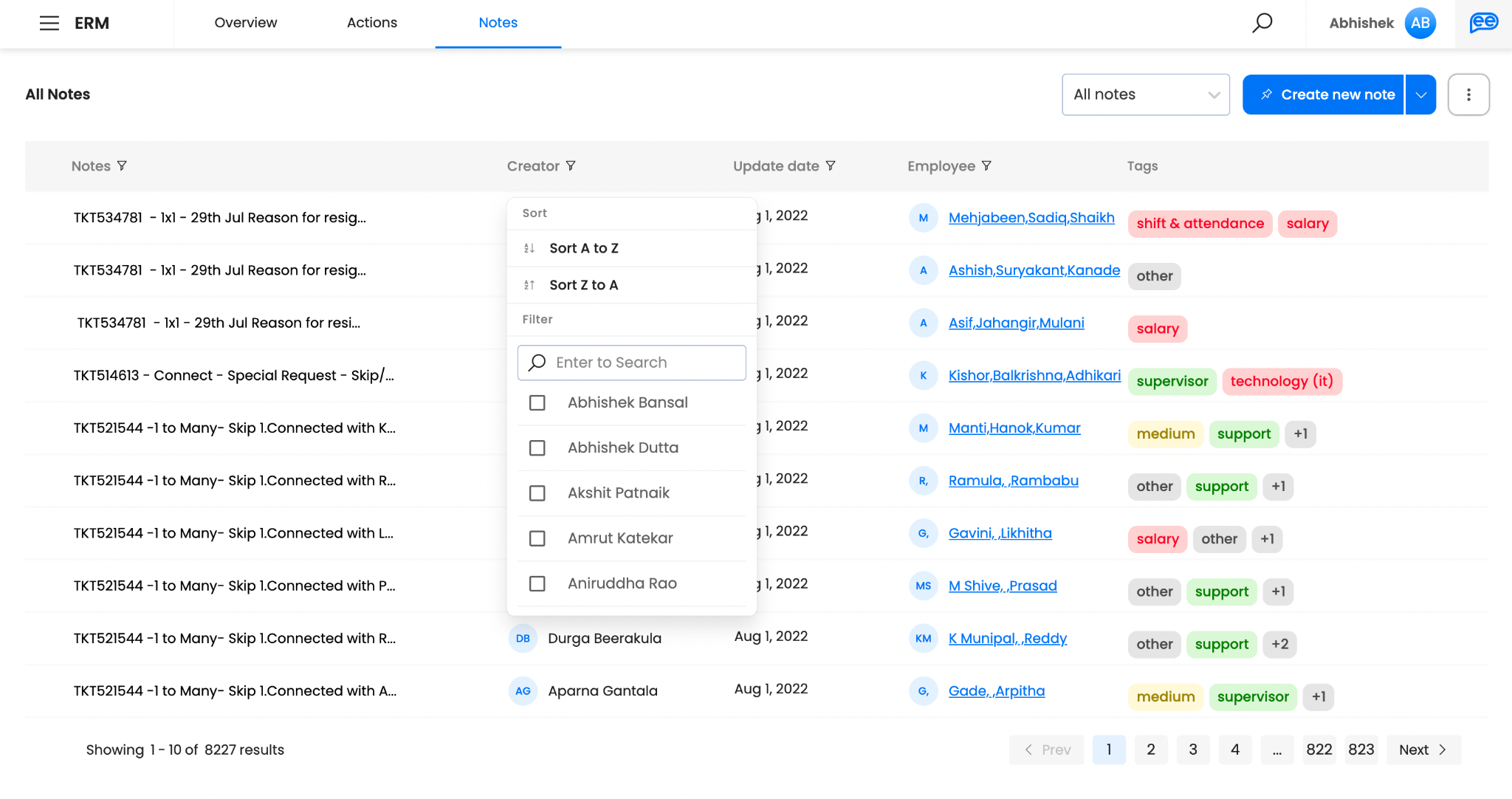The width and height of the screenshot is (1512, 799).
Task: Switch to the Overview tab
Action: [246, 23]
